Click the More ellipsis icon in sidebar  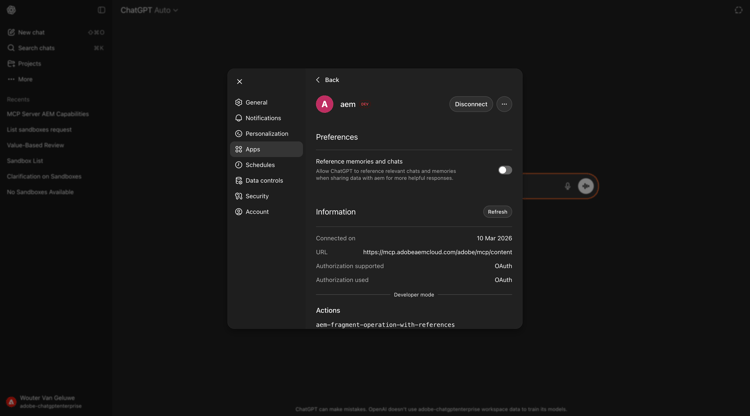coord(11,79)
